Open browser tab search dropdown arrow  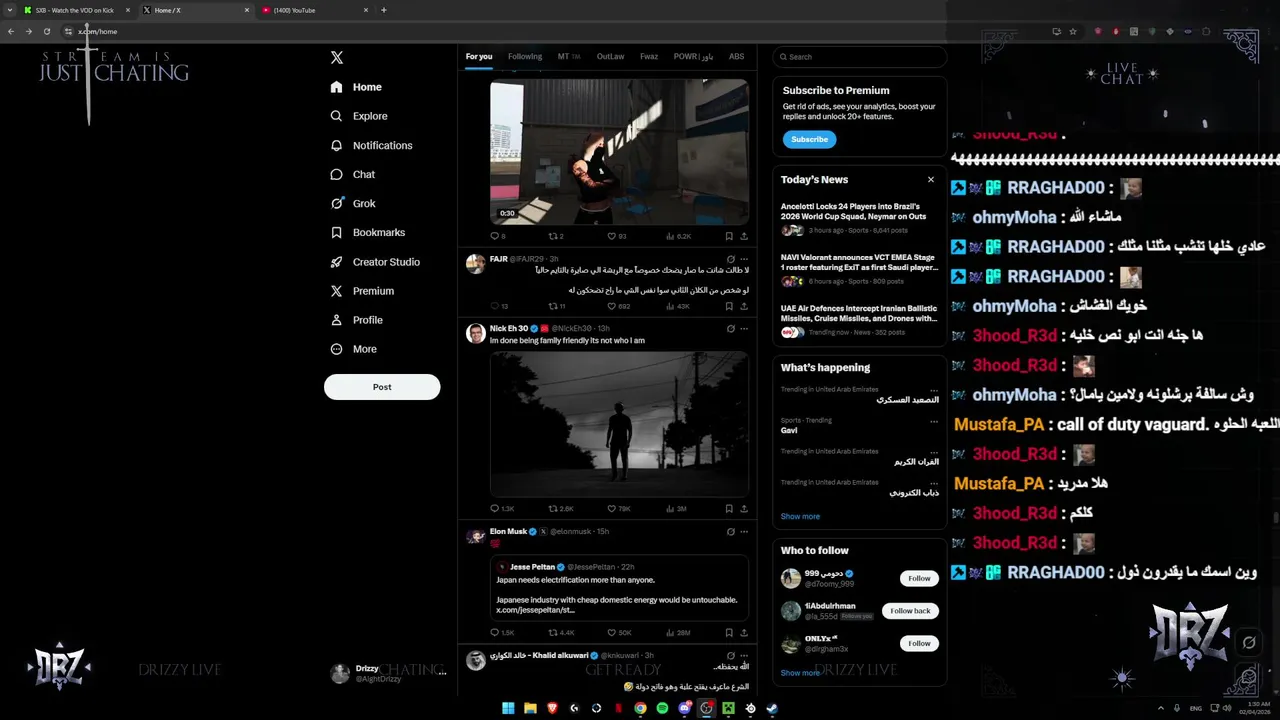pyautogui.click(x=9, y=10)
